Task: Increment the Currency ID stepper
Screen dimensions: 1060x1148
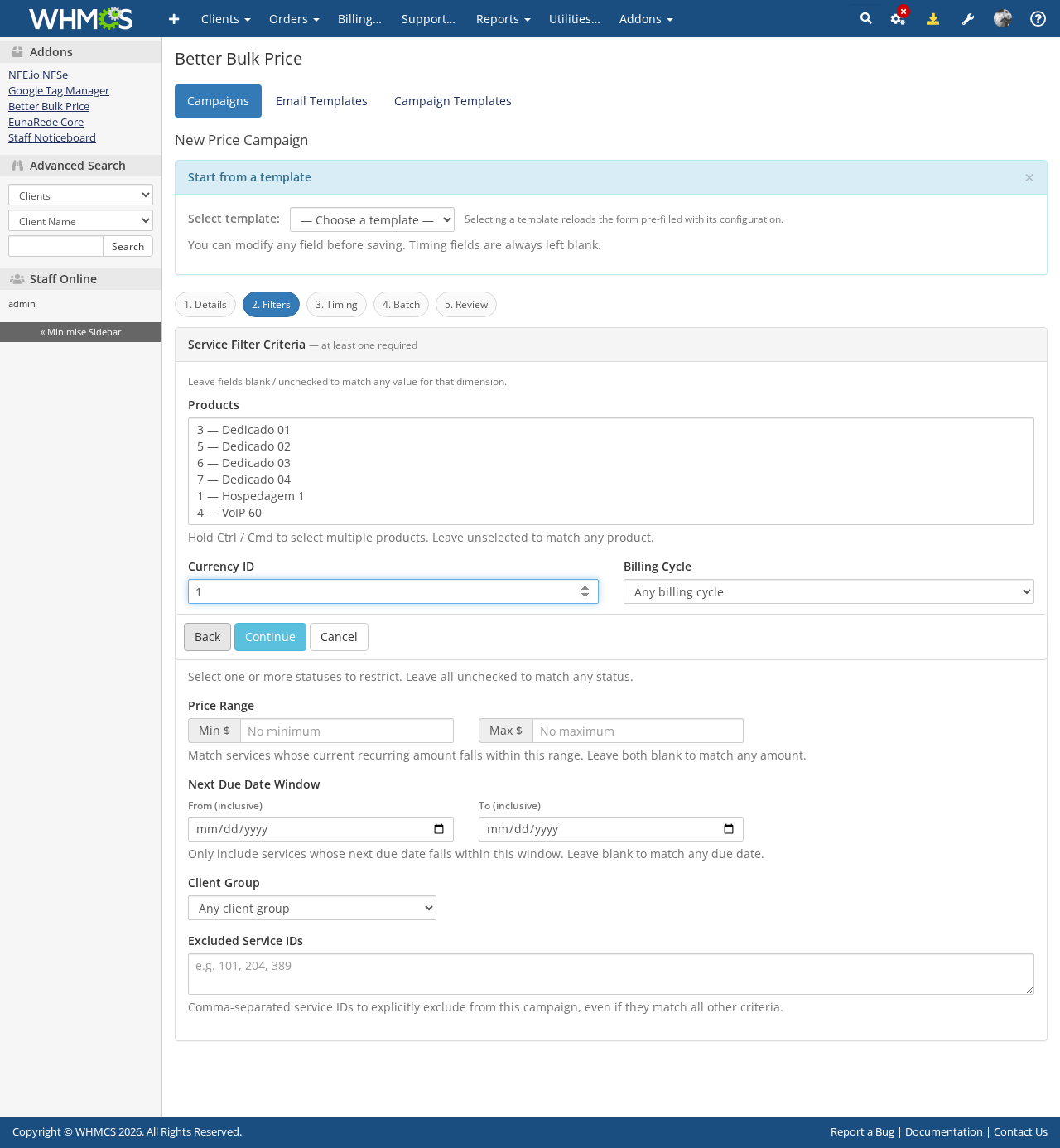Action: click(x=585, y=587)
